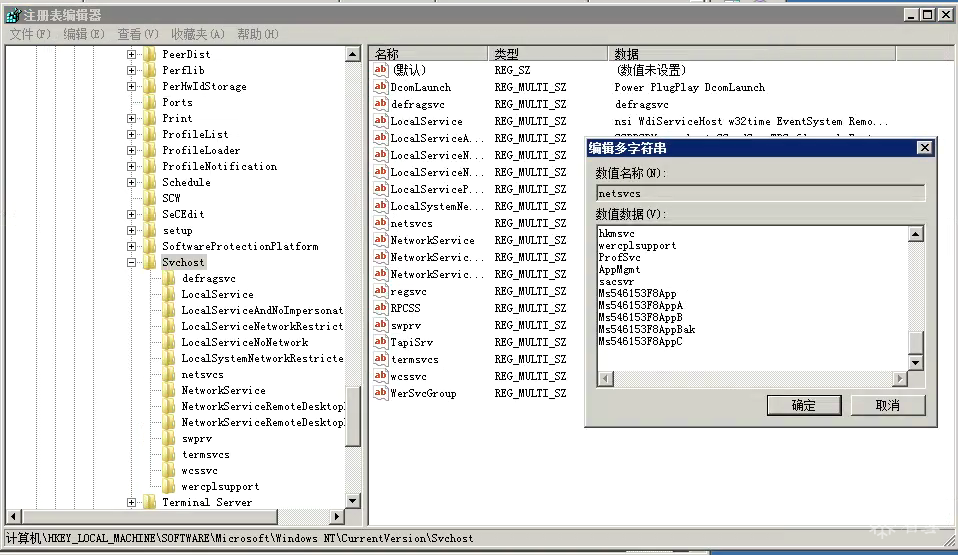
Task: Select the ProfileNotification key
Action: 219,166
